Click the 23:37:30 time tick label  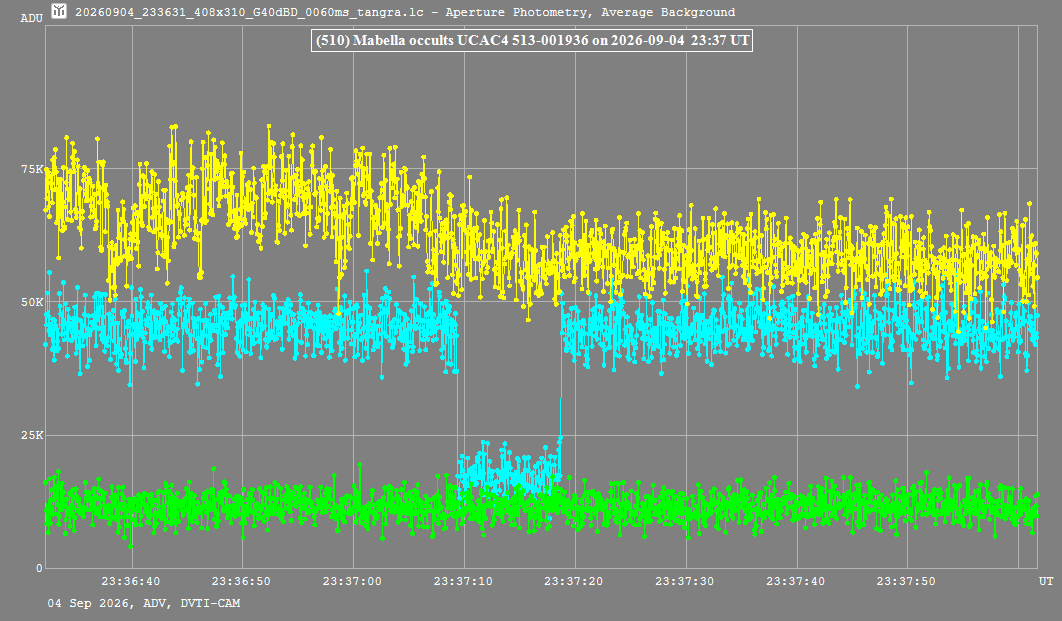685,581
